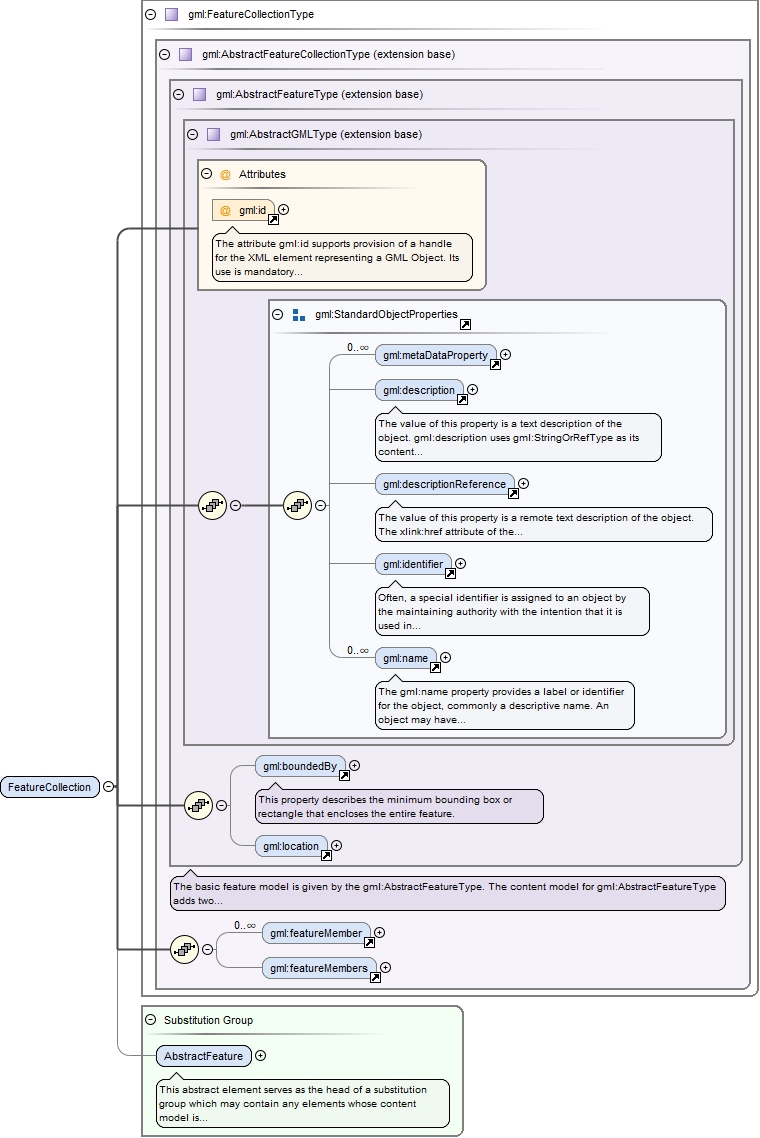Click the link arrow on gml:identifier
This screenshot has width=760, height=1138.
(x=450, y=573)
